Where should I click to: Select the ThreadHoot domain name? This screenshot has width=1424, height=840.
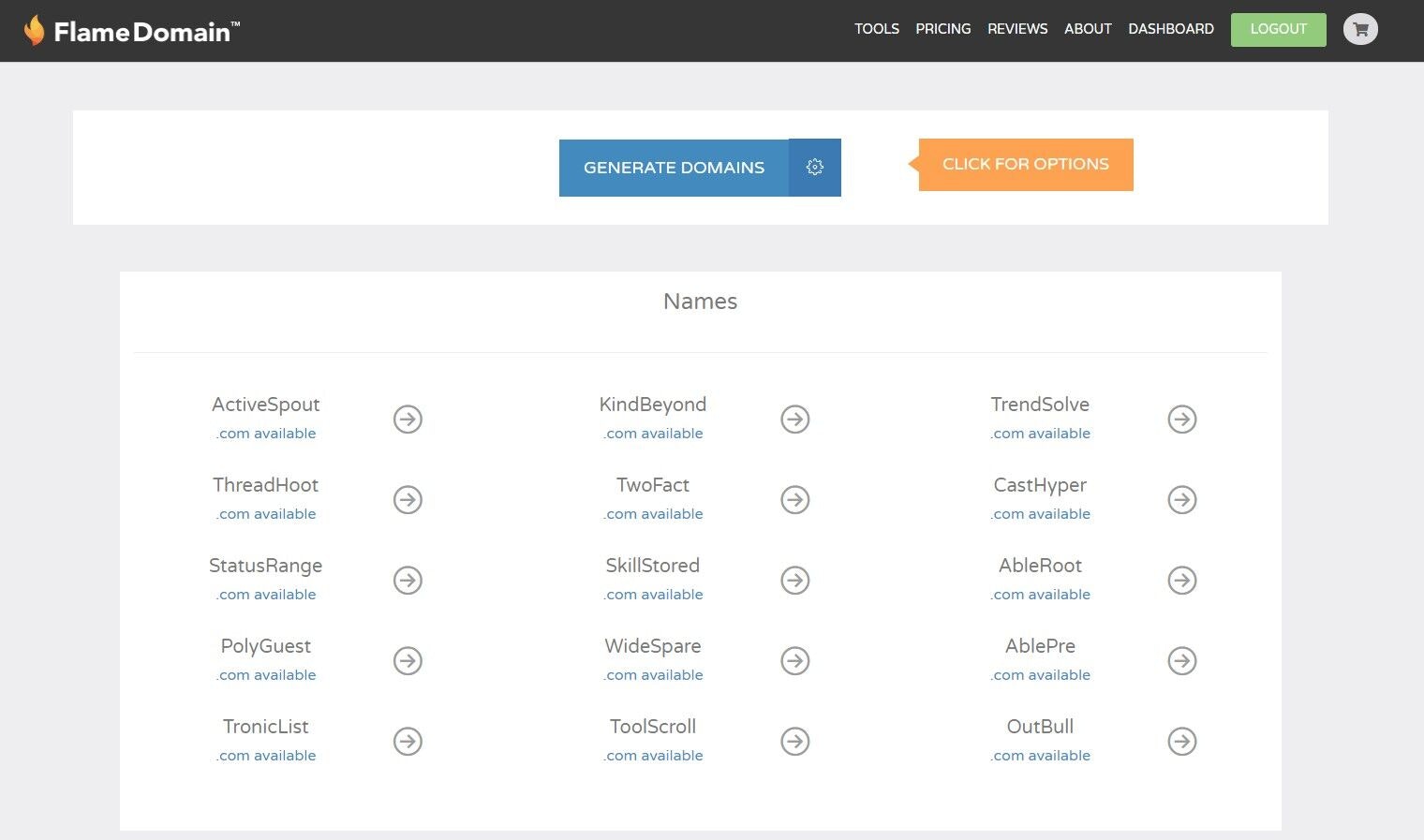(x=266, y=485)
